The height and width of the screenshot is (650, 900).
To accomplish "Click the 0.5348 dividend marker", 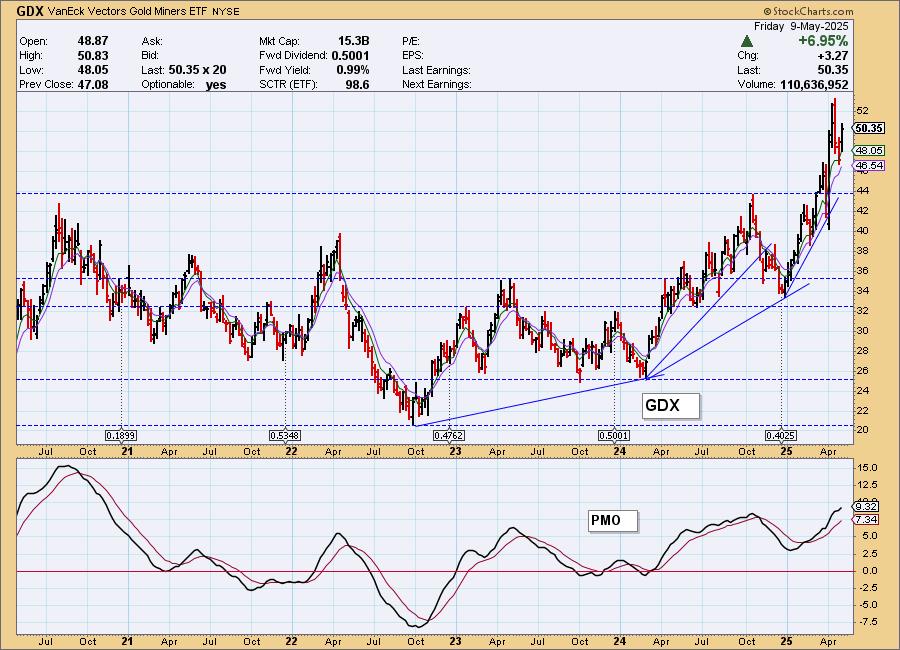I will [x=285, y=436].
